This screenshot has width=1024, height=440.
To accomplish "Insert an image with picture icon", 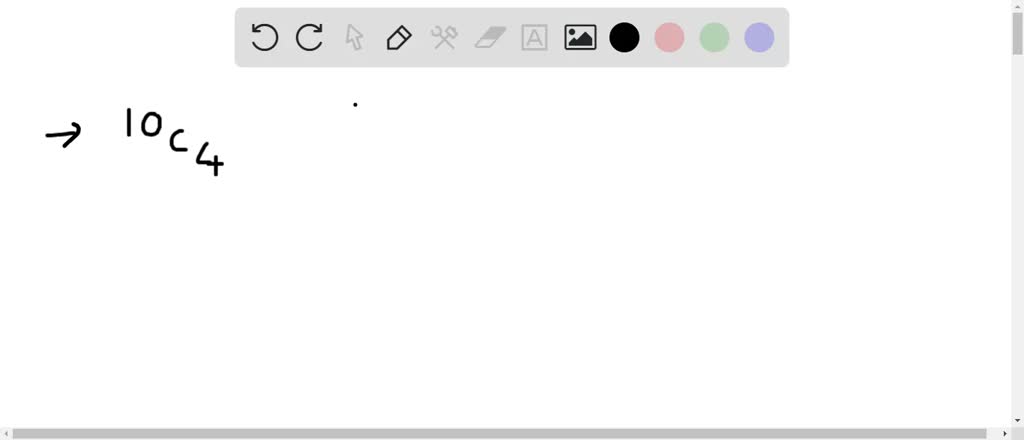I will (x=580, y=38).
